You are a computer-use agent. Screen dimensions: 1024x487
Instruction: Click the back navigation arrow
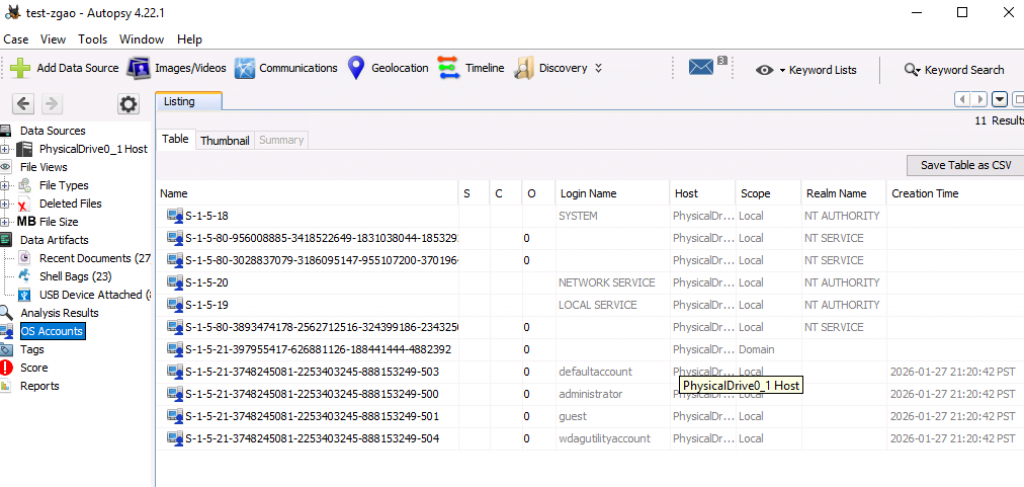(x=23, y=104)
